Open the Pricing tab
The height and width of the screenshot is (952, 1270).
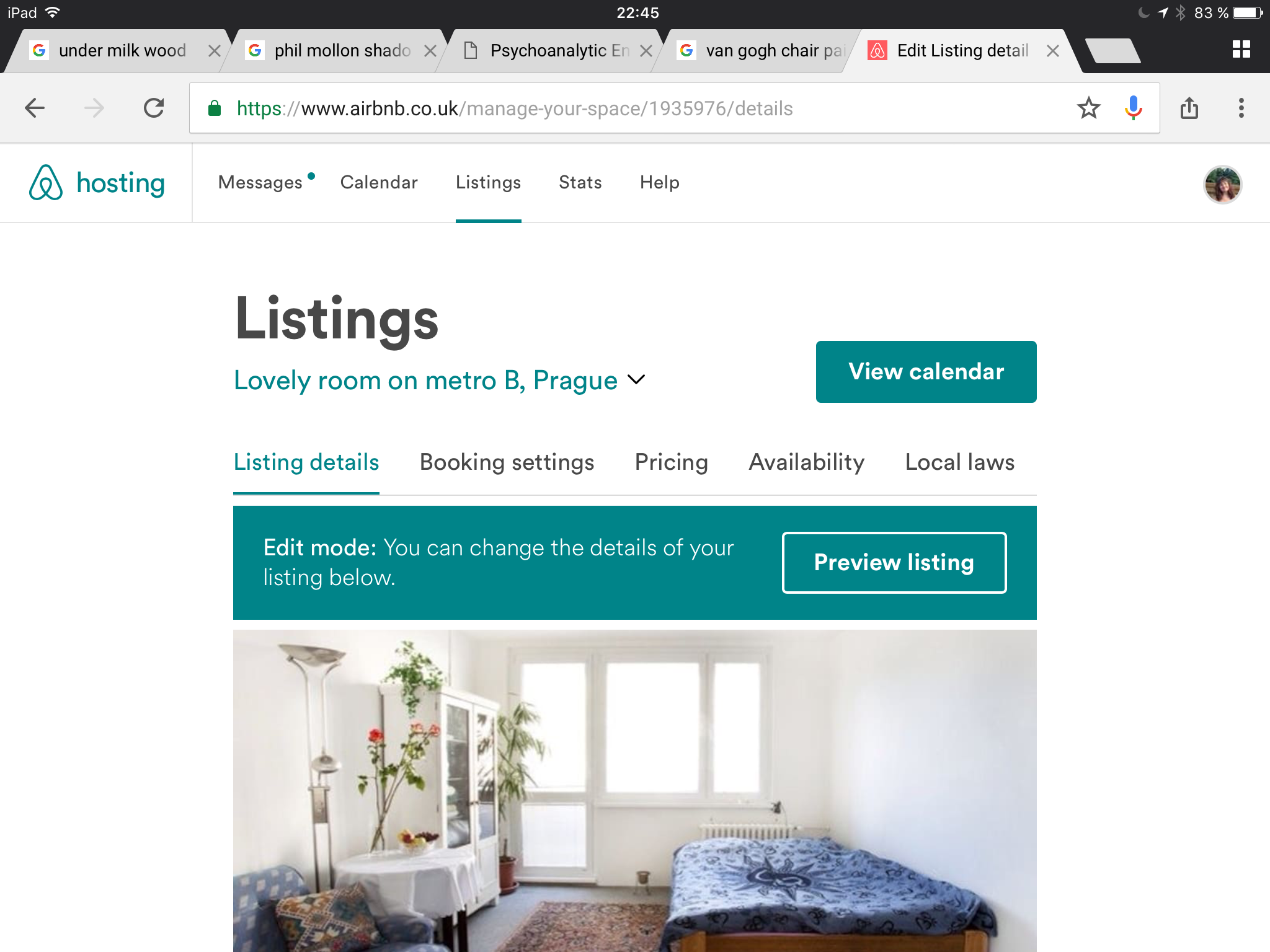point(671,462)
